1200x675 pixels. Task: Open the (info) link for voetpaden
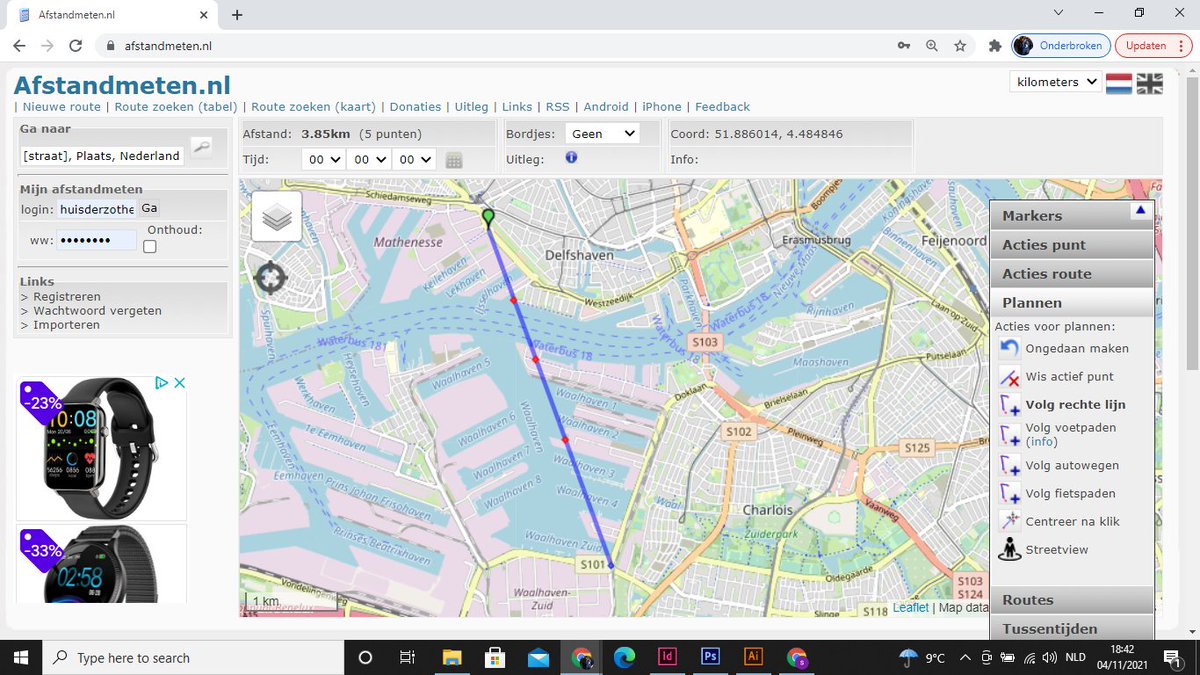click(x=1042, y=441)
